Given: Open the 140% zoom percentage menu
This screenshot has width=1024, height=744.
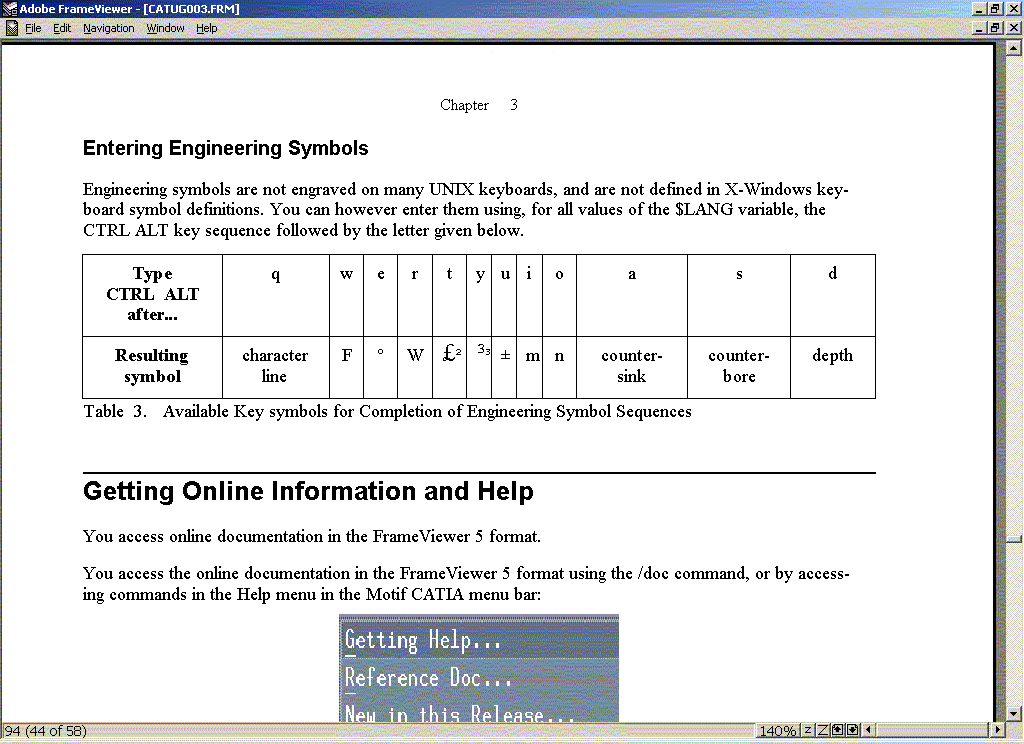Looking at the screenshot, I should (x=777, y=730).
